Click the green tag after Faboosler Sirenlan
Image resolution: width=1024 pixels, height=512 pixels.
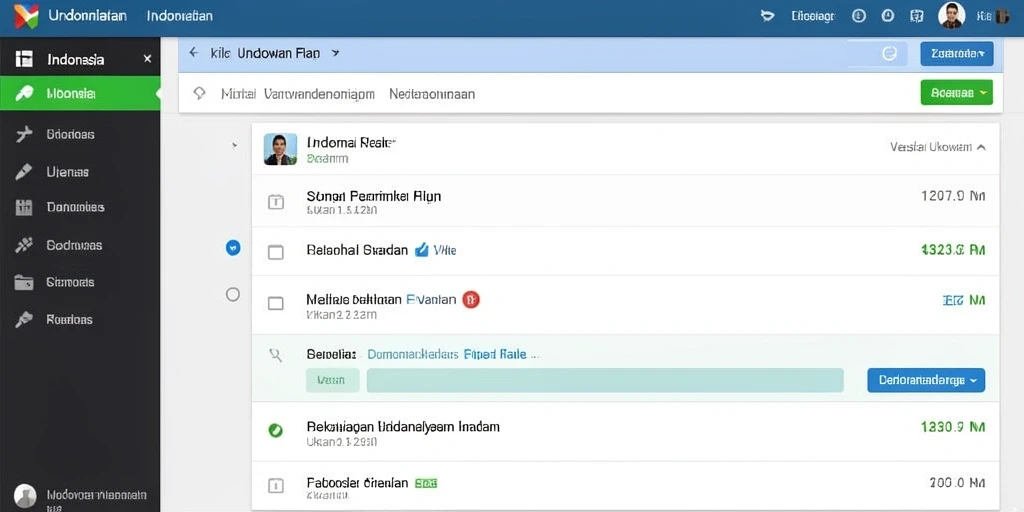pos(426,483)
